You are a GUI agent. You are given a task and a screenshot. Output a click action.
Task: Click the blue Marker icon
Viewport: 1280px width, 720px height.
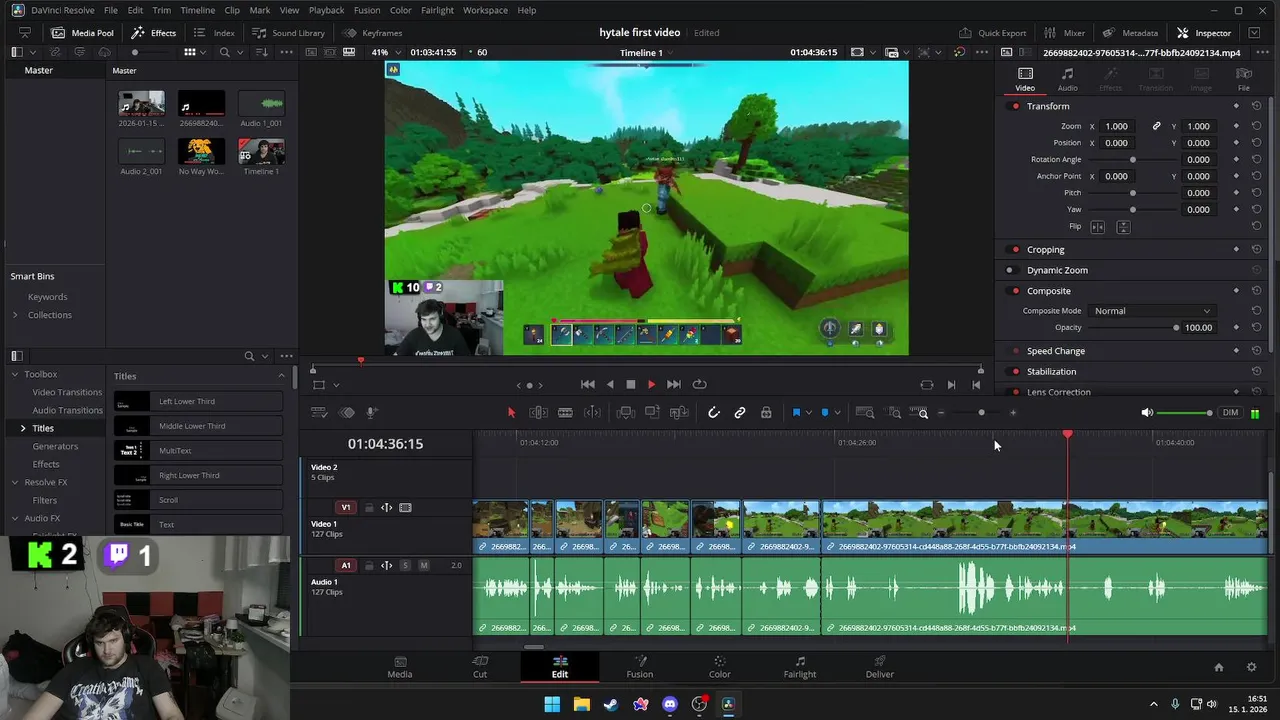coord(825,412)
